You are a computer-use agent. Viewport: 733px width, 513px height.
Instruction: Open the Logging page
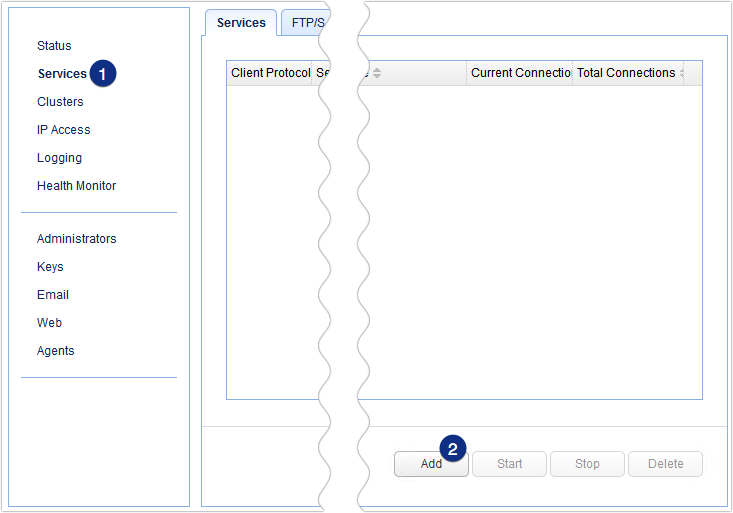[x=59, y=158]
